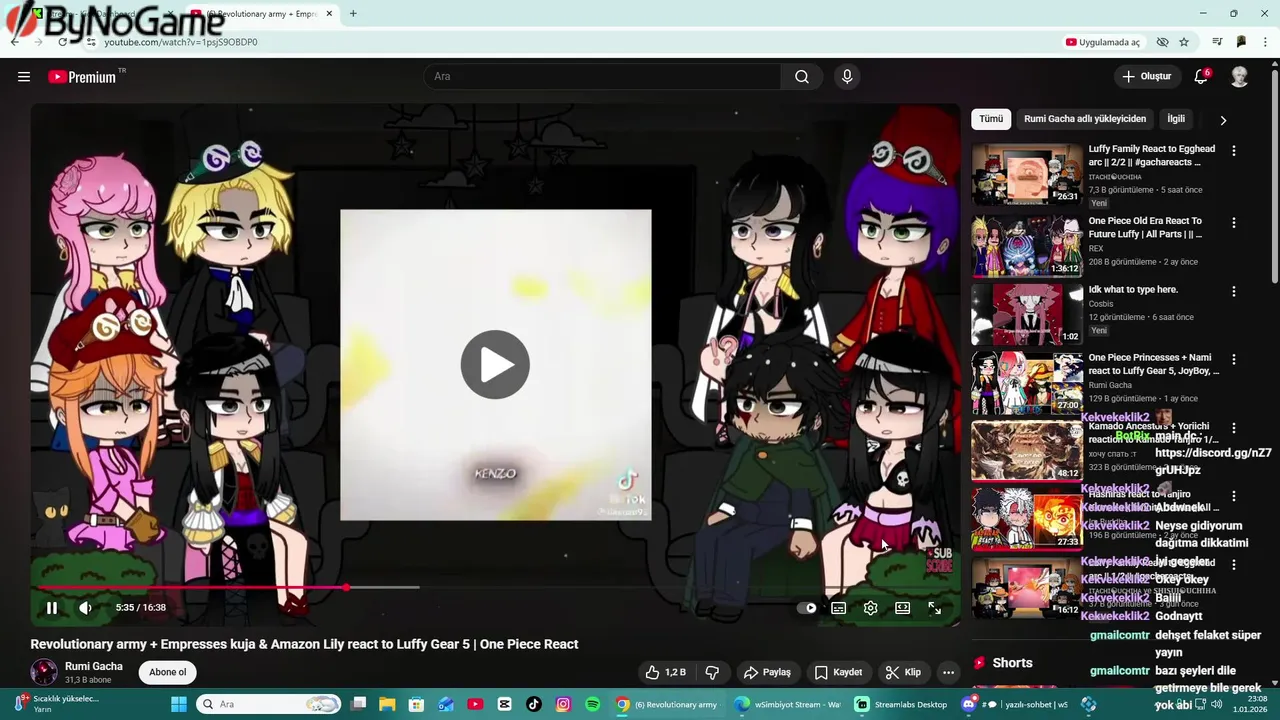The height and width of the screenshot is (720, 1280).
Task: Start voice search with the microphone icon
Action: [847, 76]
